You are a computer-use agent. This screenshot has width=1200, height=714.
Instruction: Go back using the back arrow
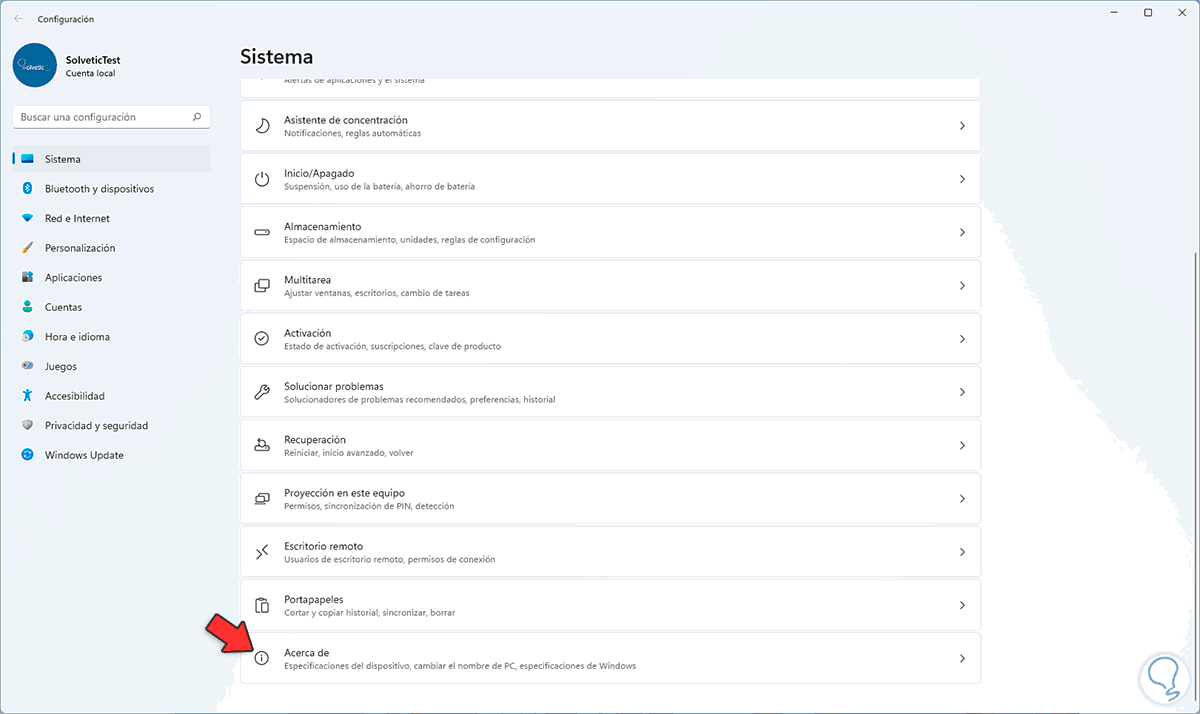click(18, 19)
